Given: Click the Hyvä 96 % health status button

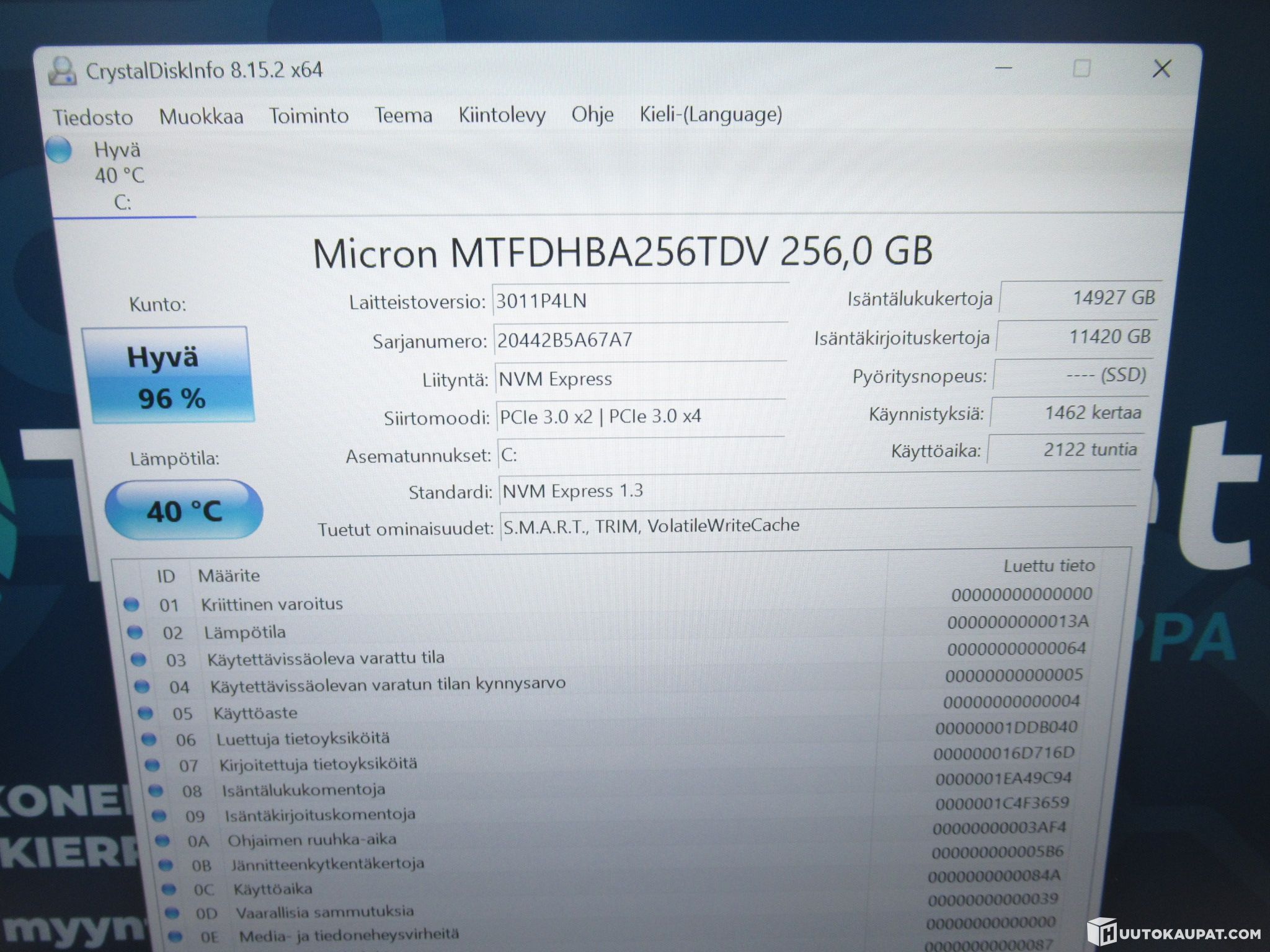Looking at the screenshot, I should coord(167,375).
